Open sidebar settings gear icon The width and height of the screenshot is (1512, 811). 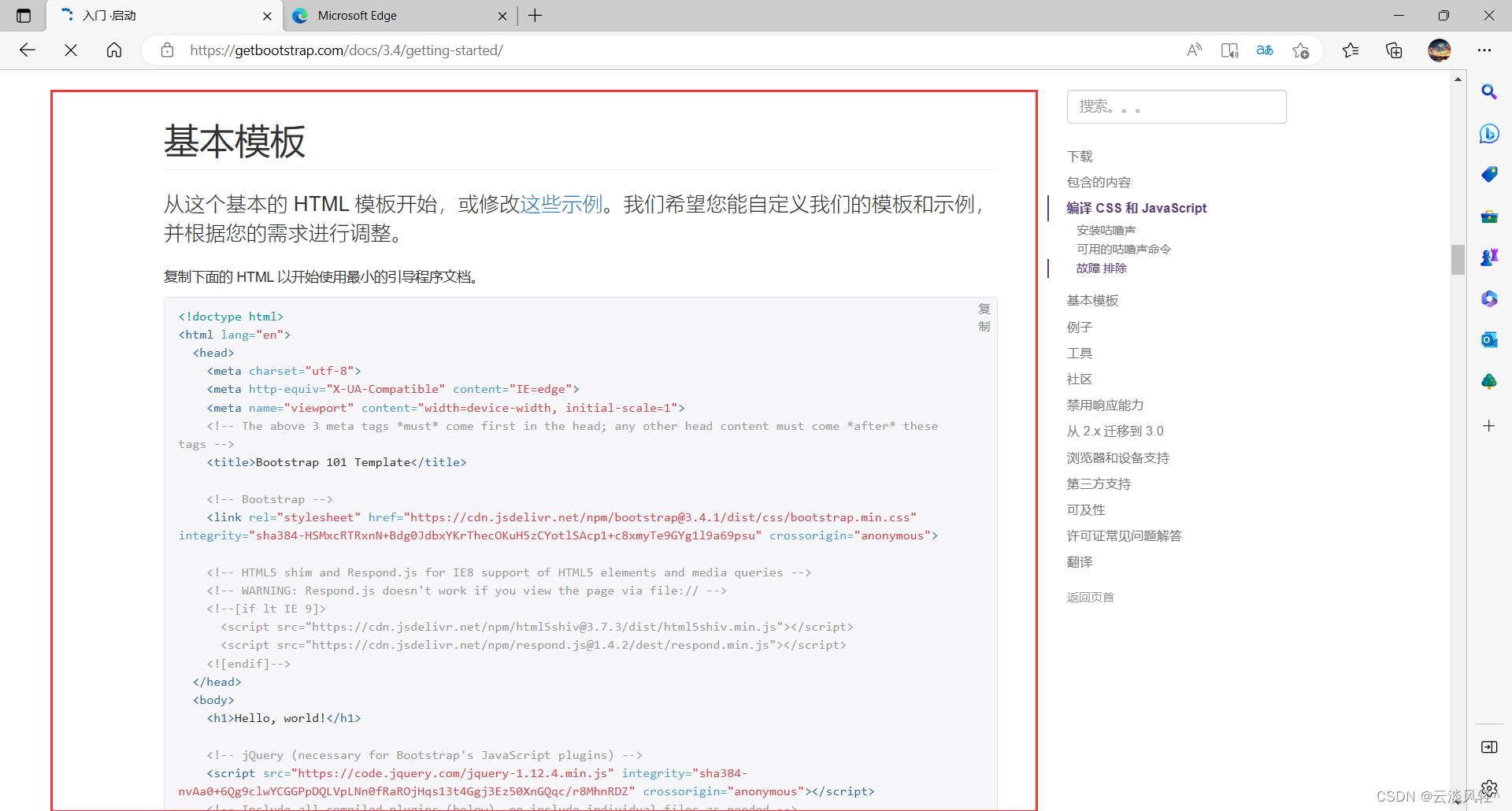point(1489,787)
